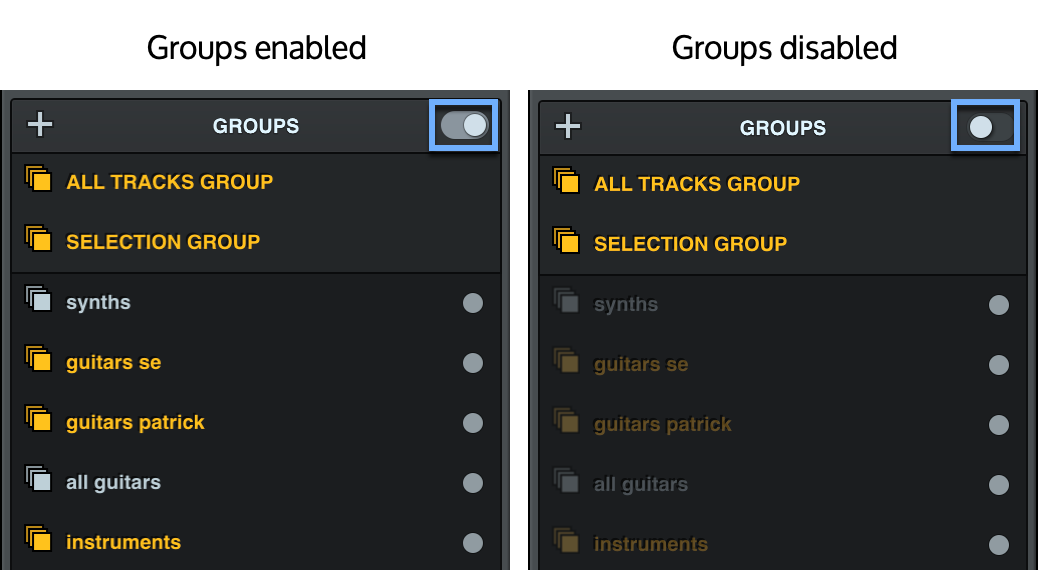Image resolution: width=1038 pixels, height=570 pixels.
Task: Click the plus icon in left Groups panel
Action: pos(40,125)
